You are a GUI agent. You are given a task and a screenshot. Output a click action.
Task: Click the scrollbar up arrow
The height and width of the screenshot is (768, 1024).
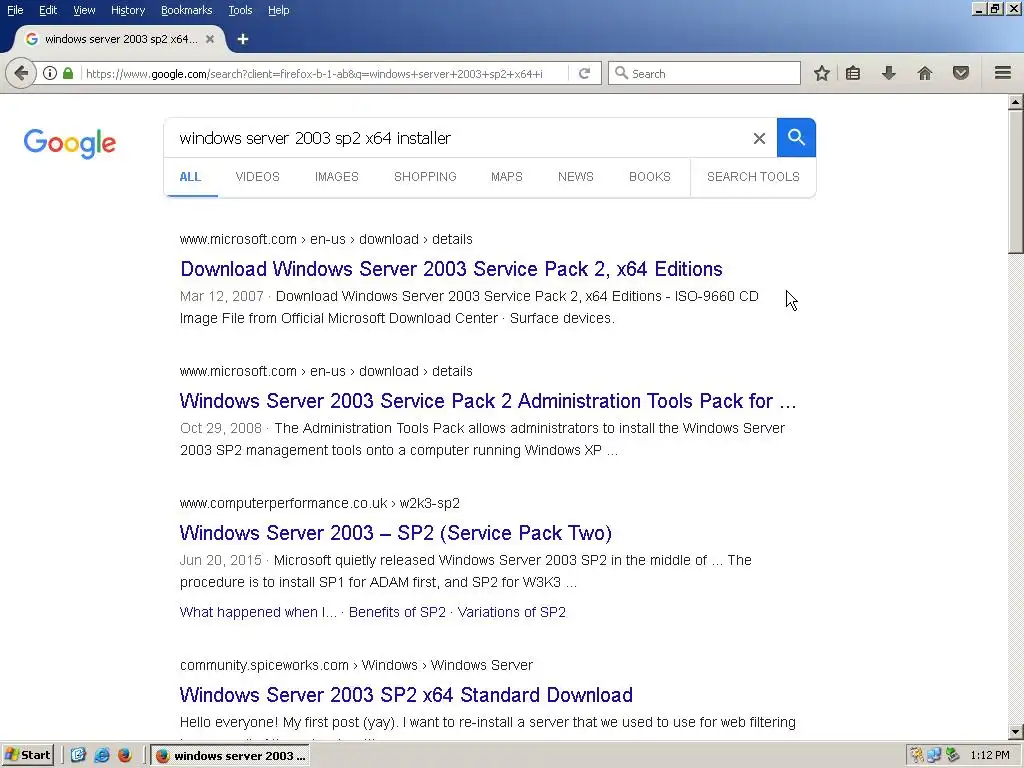[1016, 102]
